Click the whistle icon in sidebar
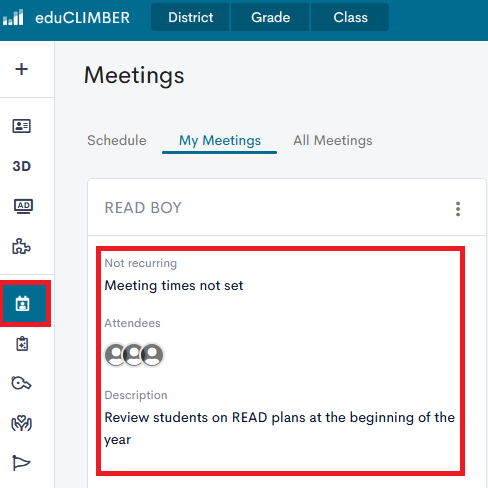Image resolution: width=488 pixels, height=488 pixels. [x=21, y=383]
